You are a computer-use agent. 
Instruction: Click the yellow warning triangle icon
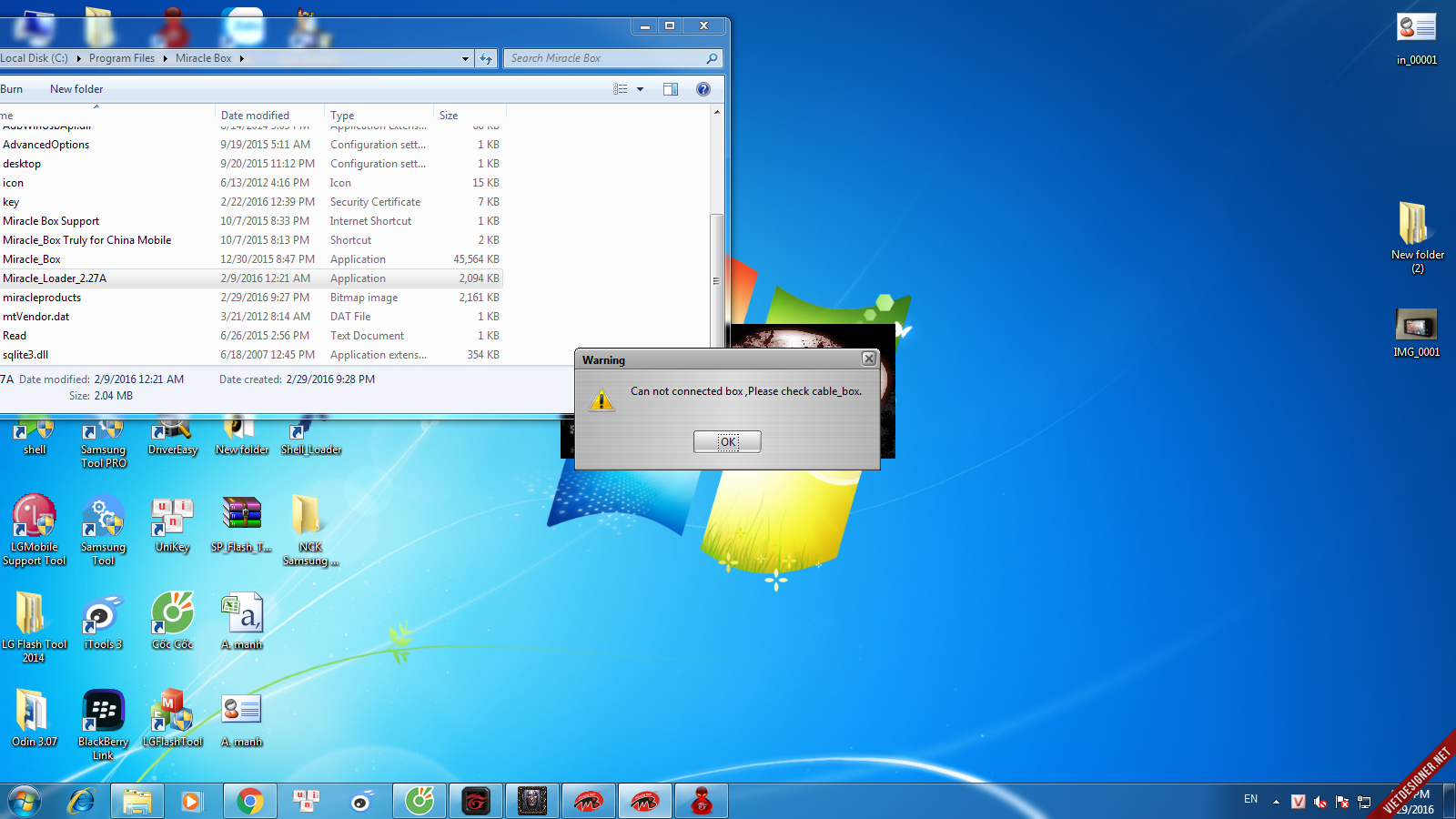pos(601,400)
